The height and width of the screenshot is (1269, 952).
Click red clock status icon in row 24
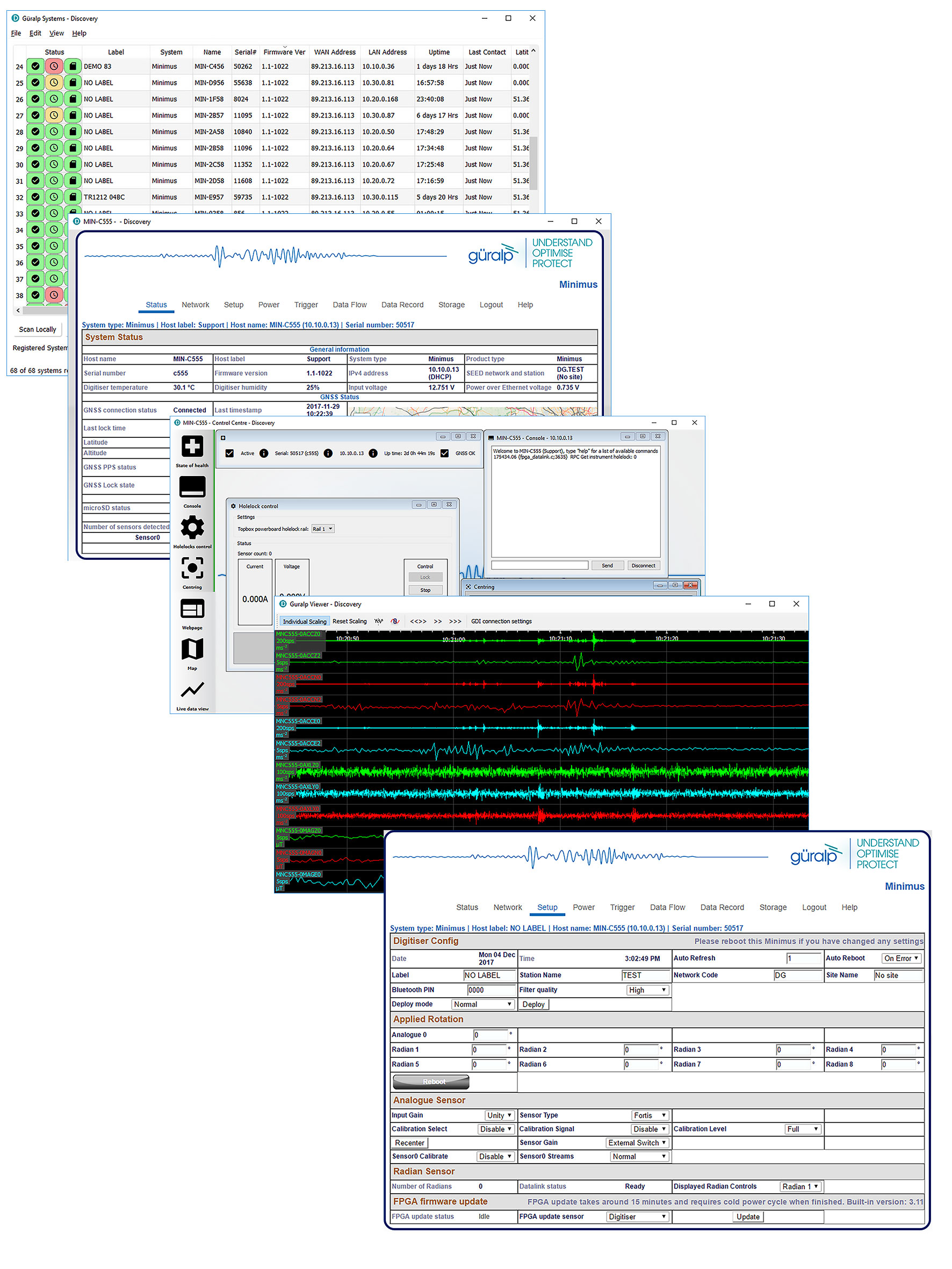54,67
